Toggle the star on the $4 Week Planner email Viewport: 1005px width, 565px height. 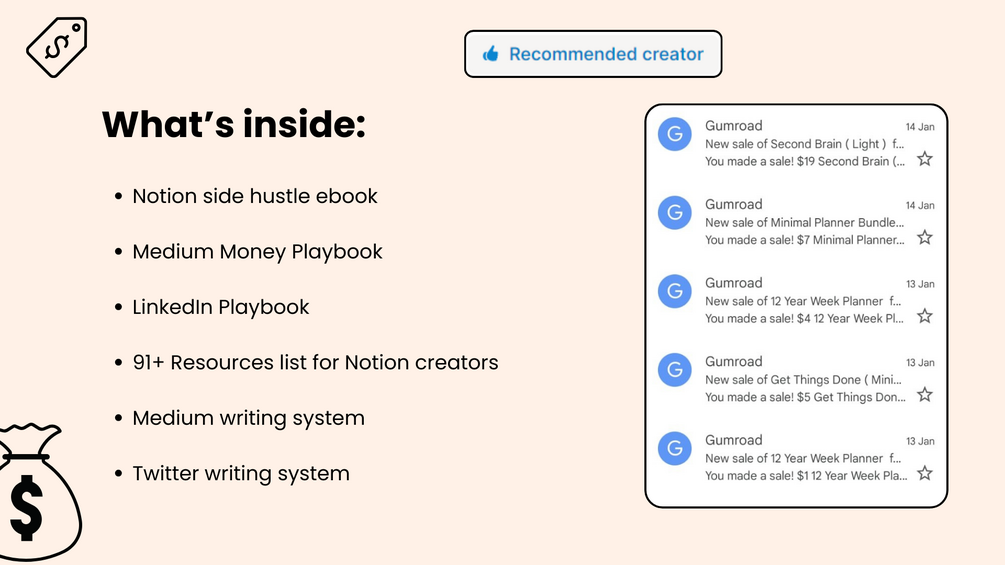925,316
